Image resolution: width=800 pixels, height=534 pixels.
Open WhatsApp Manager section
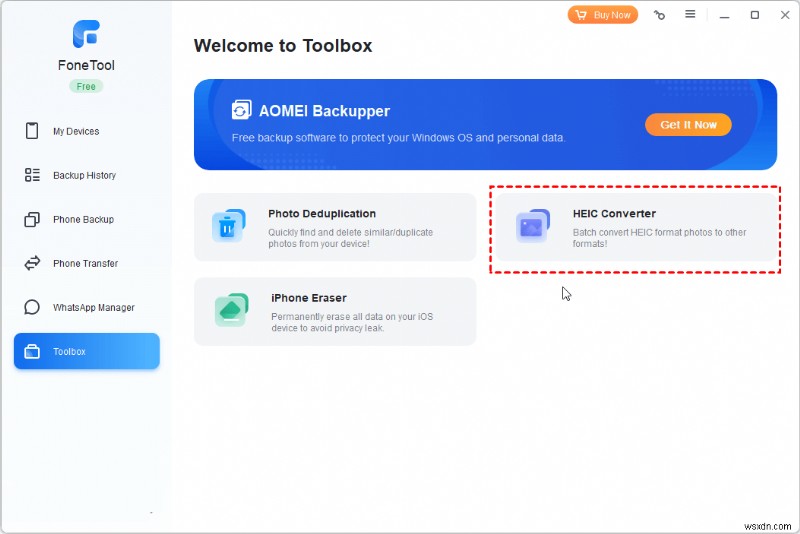click(87, 307)
